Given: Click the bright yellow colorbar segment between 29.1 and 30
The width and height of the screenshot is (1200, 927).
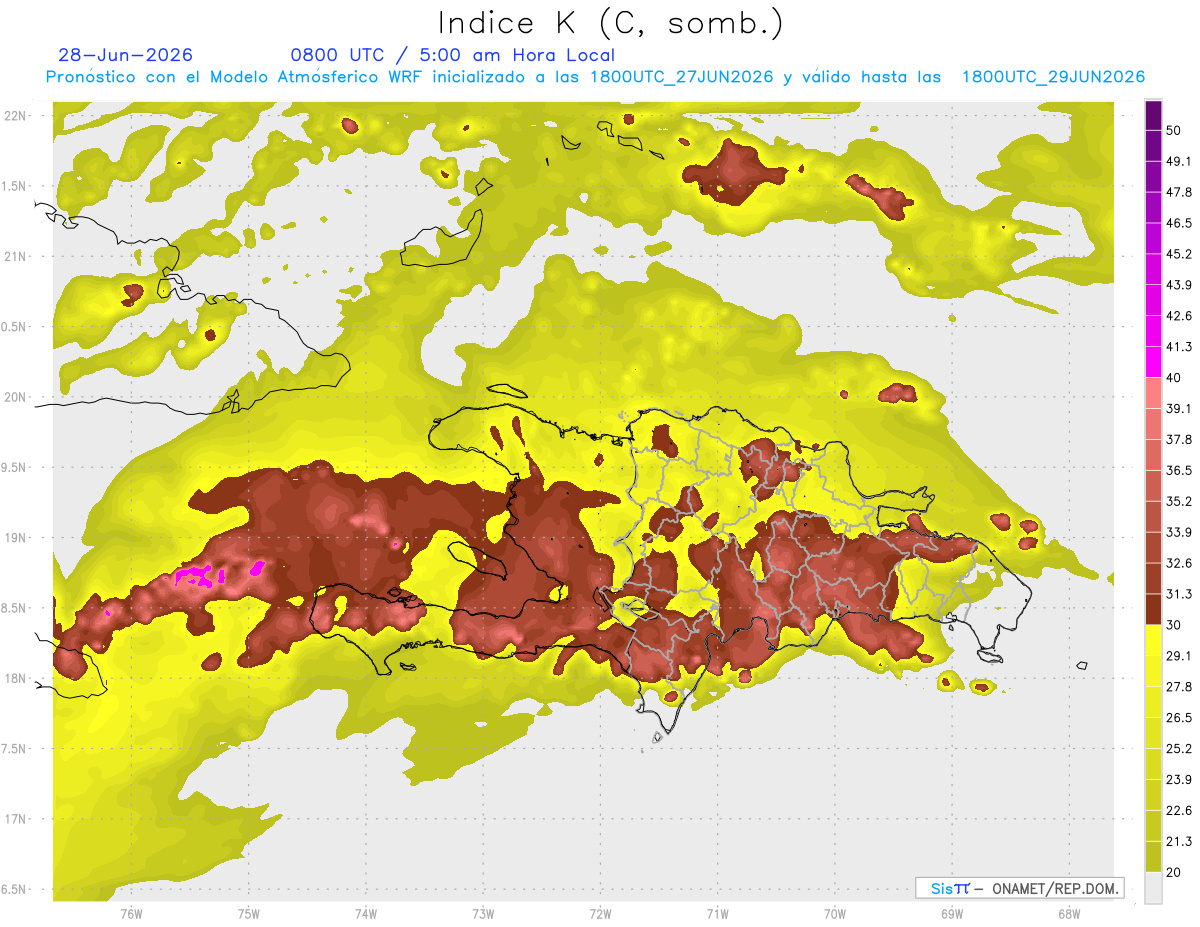Looking at the screenshot, I should coord(1153,640).
